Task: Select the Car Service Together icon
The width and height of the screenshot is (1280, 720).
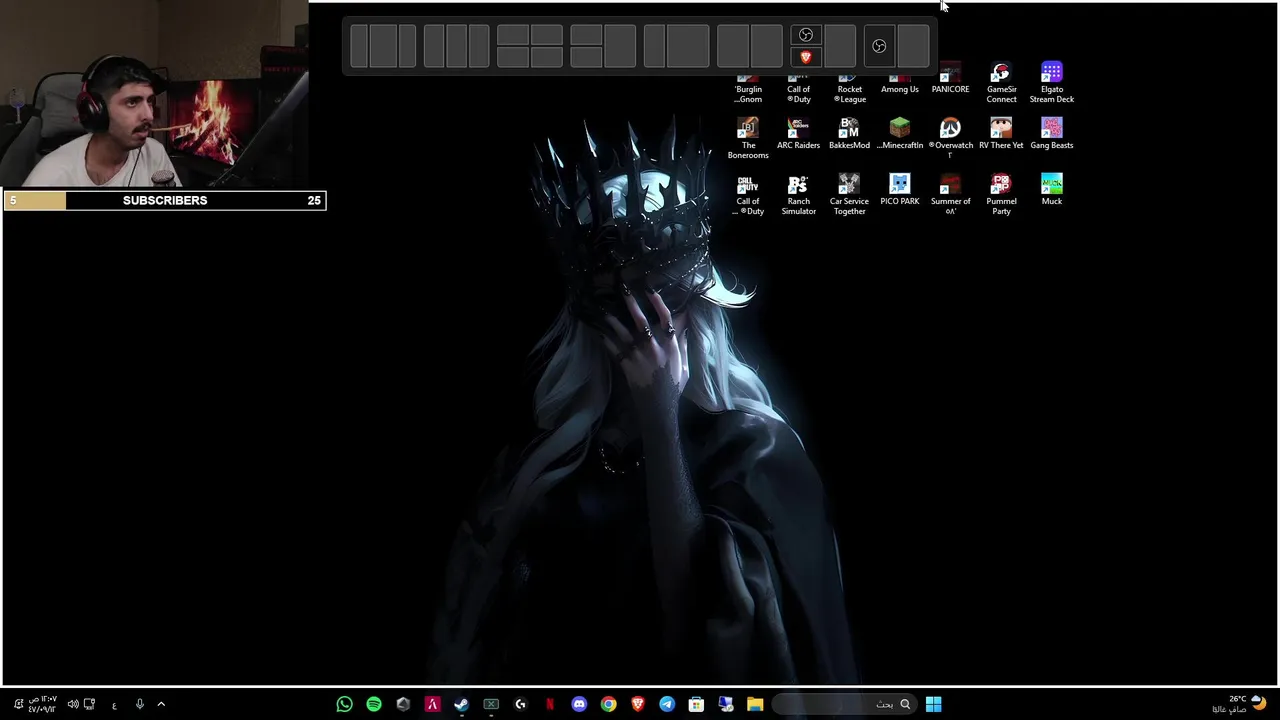Action: tap(849, 195)
